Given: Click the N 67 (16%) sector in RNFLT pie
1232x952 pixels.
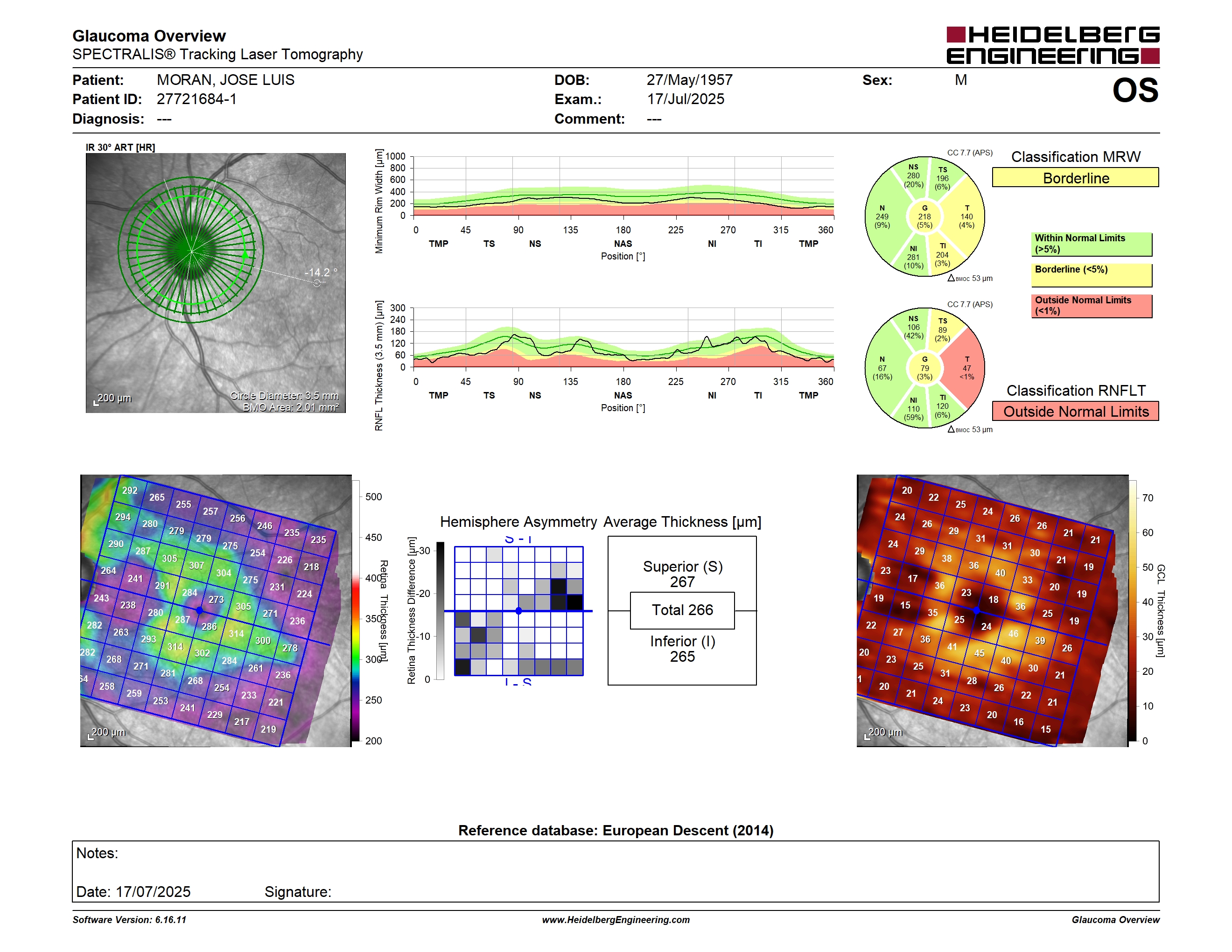Looking at the screenshot, I should [882, 368].
